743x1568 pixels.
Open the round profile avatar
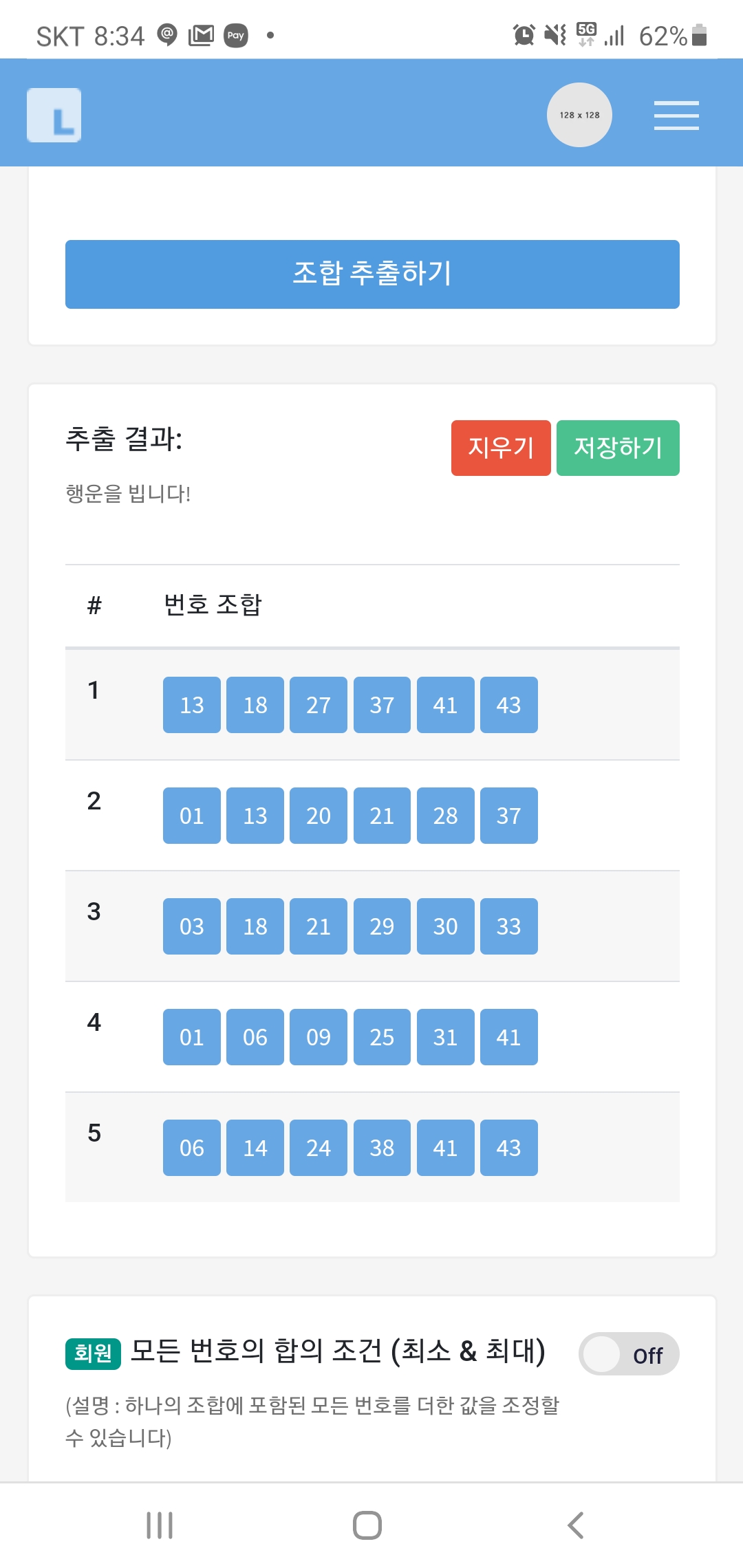click(579, 115)
